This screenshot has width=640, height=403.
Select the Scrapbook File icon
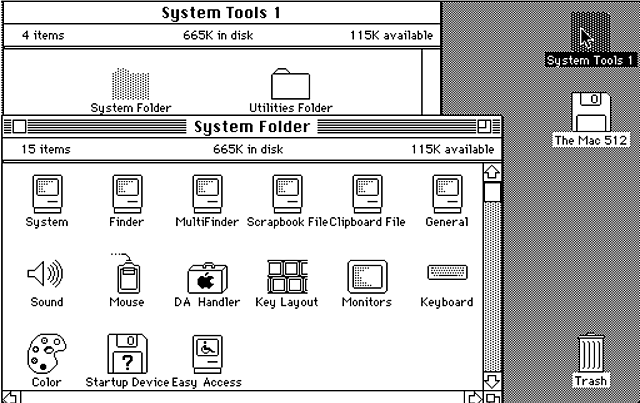pos(287,194)
